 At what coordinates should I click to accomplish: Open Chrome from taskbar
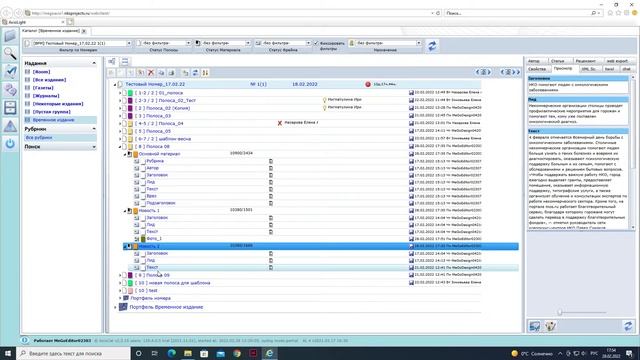pos(237,353)
